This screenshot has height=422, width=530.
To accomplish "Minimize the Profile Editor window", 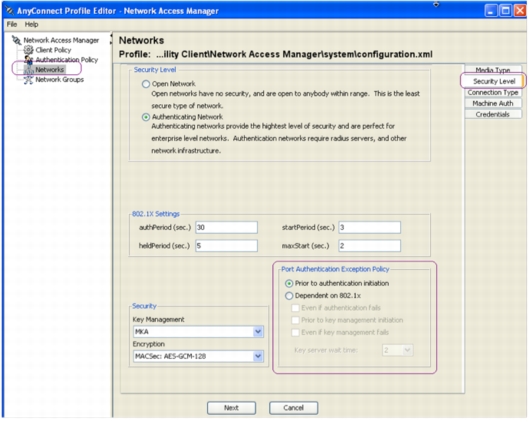I will pyautogui.click(x=491, y=11).
